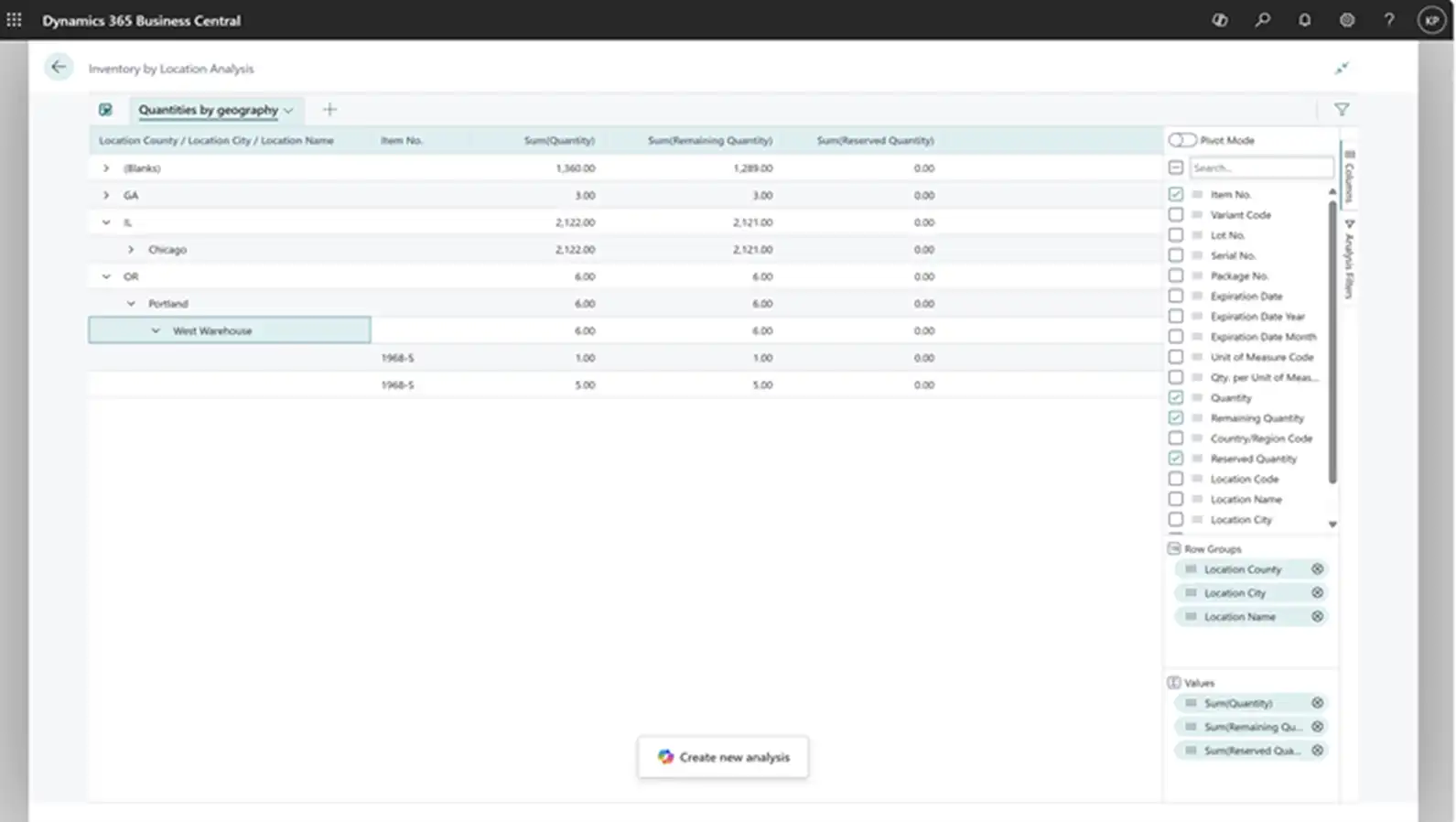
Task: Click the columns Search input field
Action: click(x=1260, y=168)
